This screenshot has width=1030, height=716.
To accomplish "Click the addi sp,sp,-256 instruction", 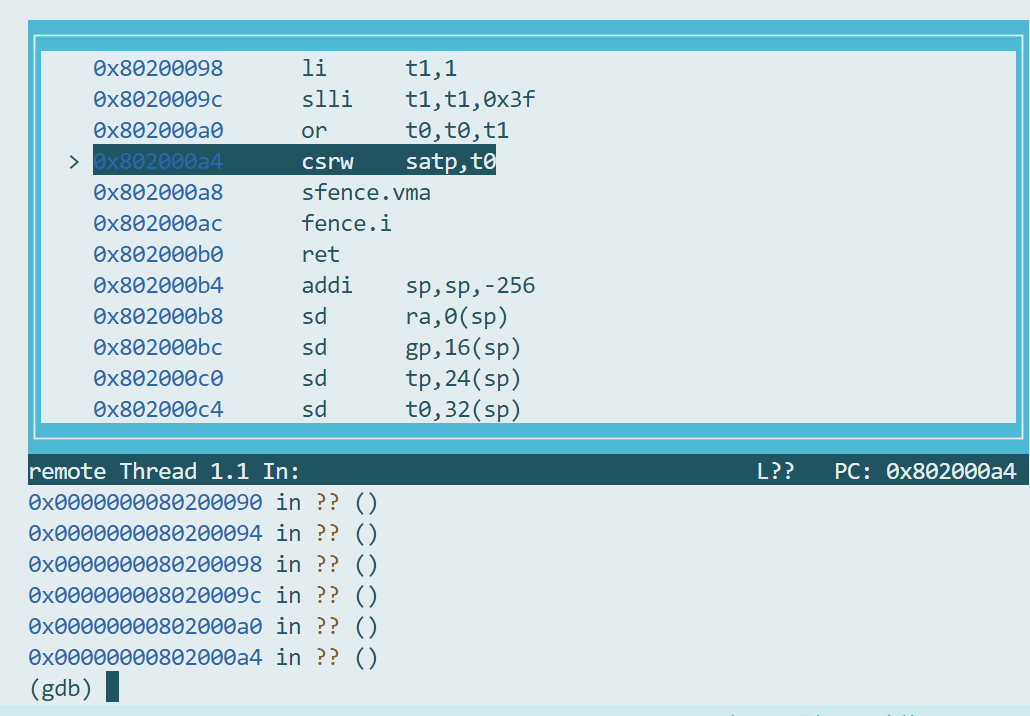I will (417, 286).
